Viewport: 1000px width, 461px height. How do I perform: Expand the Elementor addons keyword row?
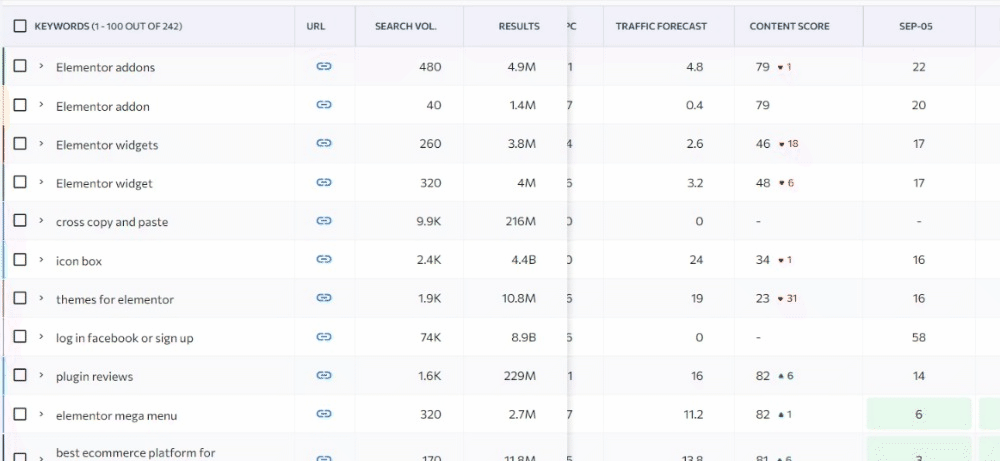tap(41, 66)
